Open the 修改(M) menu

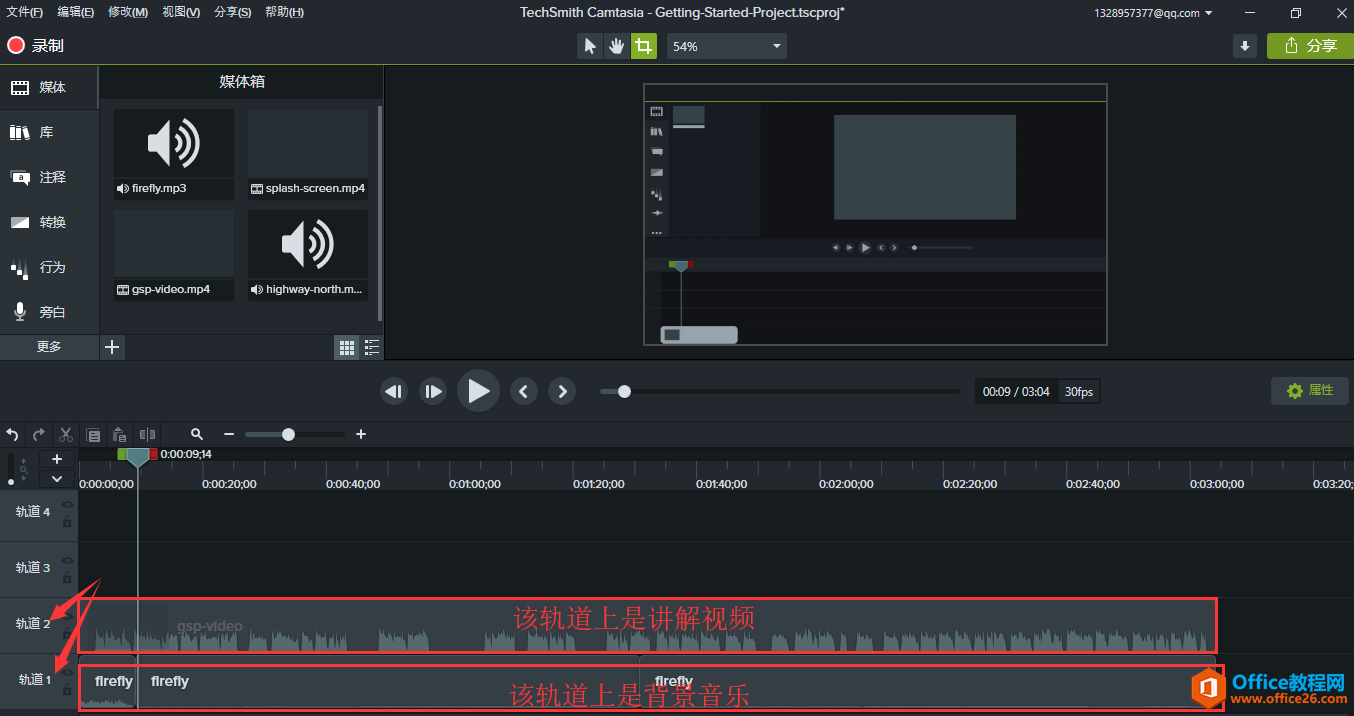pyautogui.click(x=127, y=12)
